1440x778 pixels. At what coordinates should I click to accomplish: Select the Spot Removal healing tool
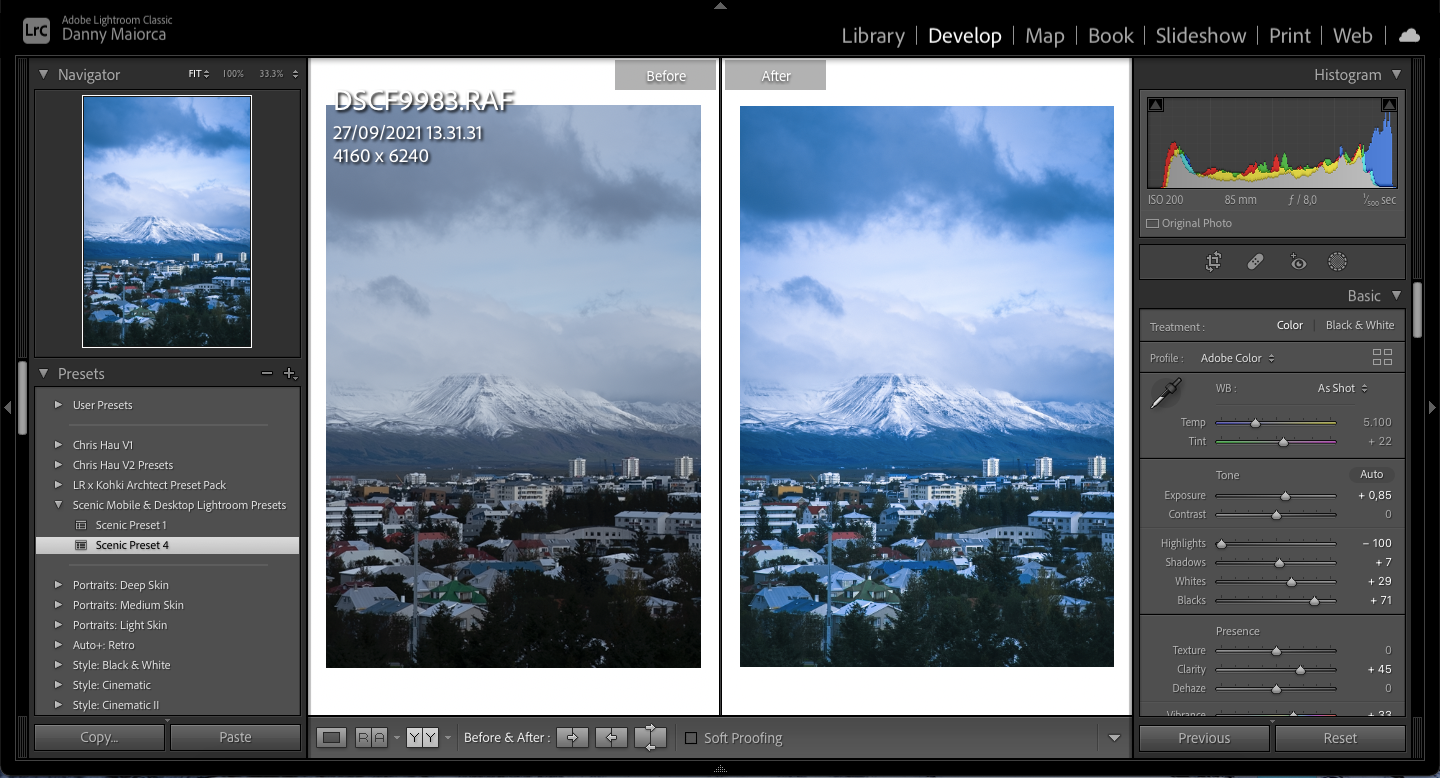[1256, 262]
